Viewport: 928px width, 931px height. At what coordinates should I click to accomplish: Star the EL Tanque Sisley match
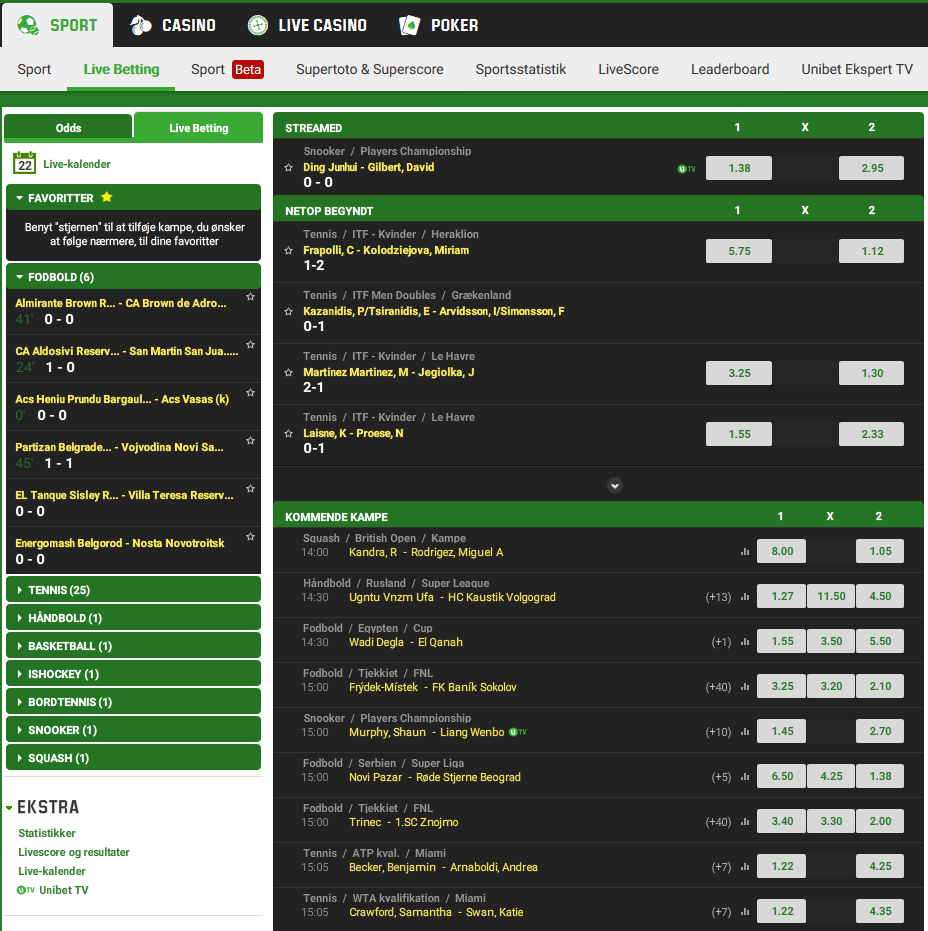pos(251,489)
